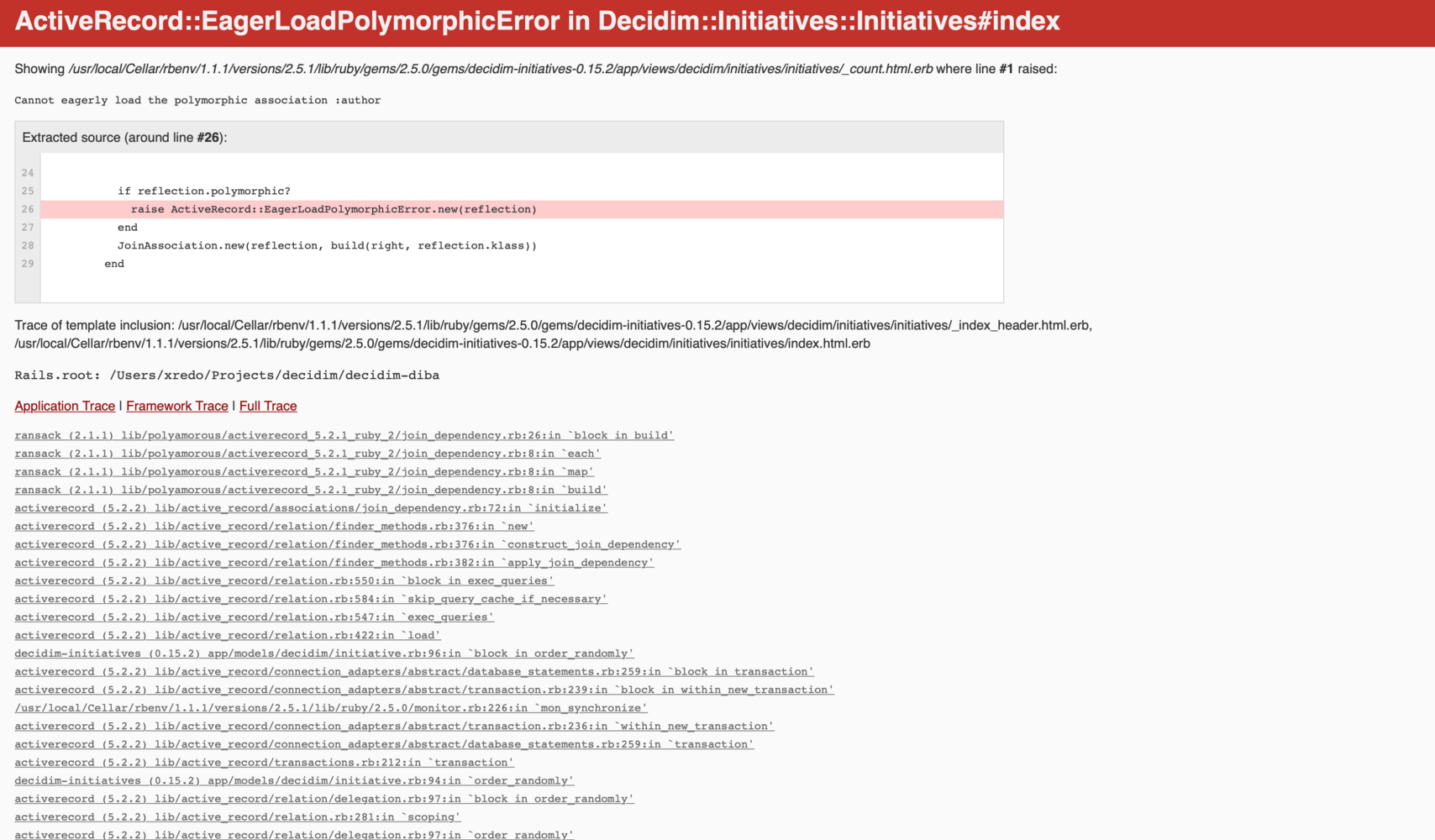Click ransack join_dependency.rb:26 'block in build' trace line
The width and height of the screenshot is (1435, 840).
point(344,435)
